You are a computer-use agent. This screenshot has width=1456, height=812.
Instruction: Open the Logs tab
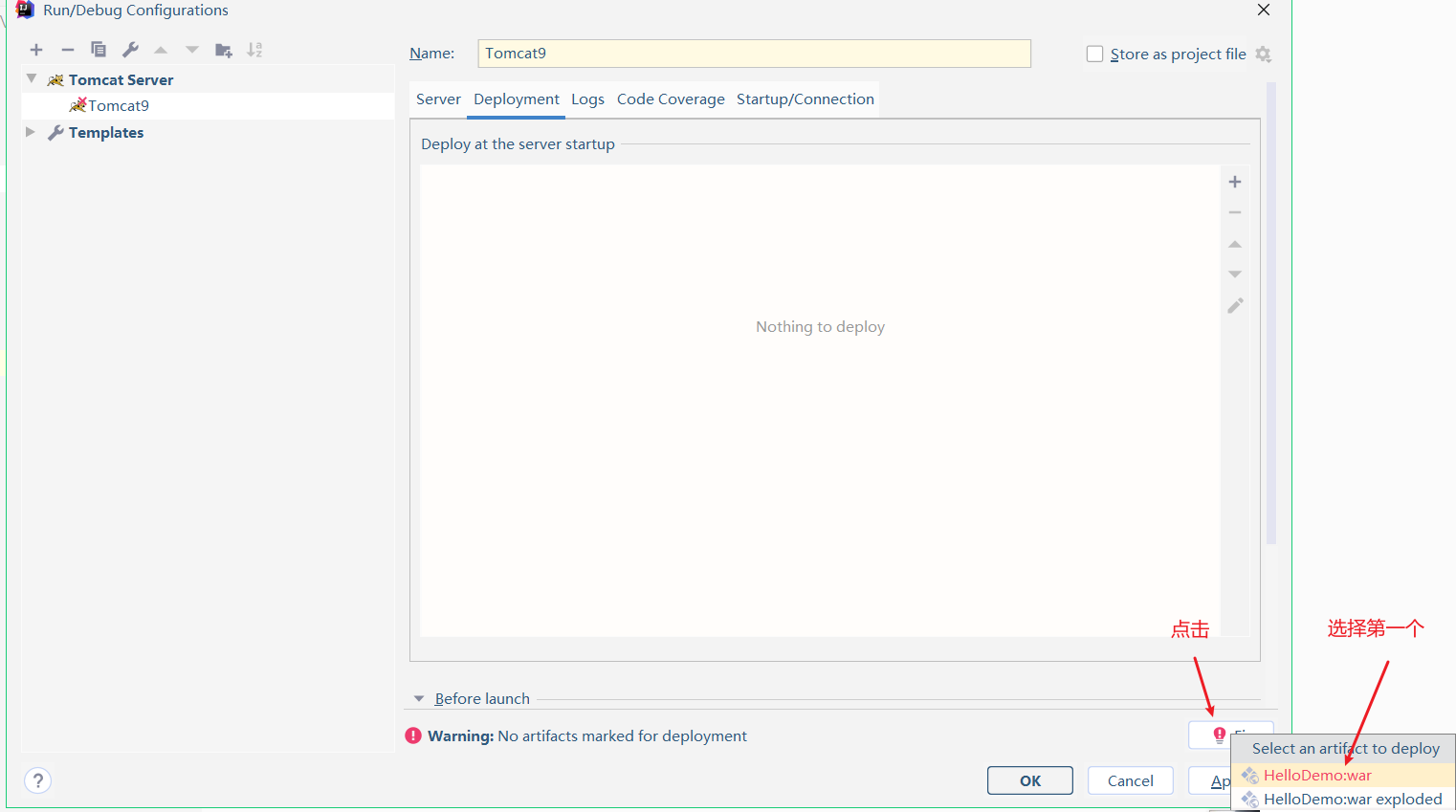(587, 99)
